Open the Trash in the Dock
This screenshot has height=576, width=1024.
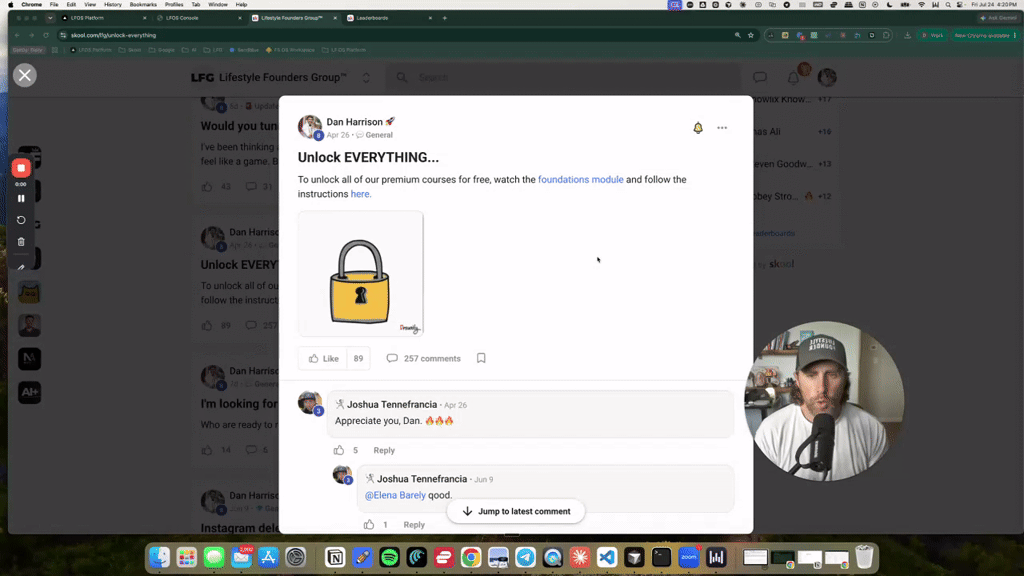coord(864,557)
